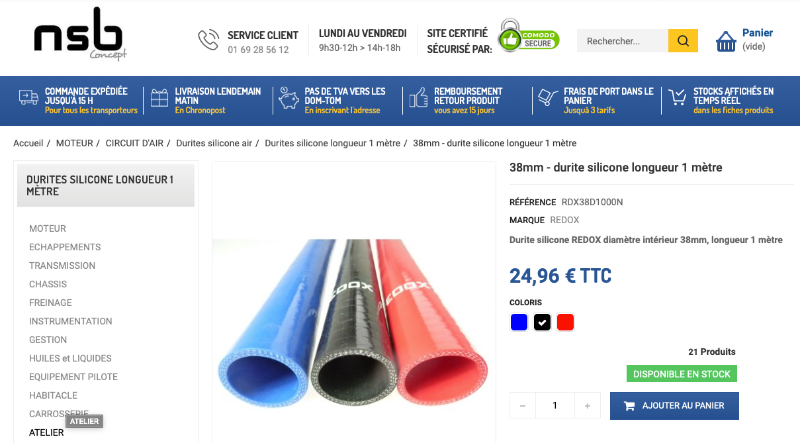
Task: Click the delivery truck icon in the blue banner
Action: (29, 97)
